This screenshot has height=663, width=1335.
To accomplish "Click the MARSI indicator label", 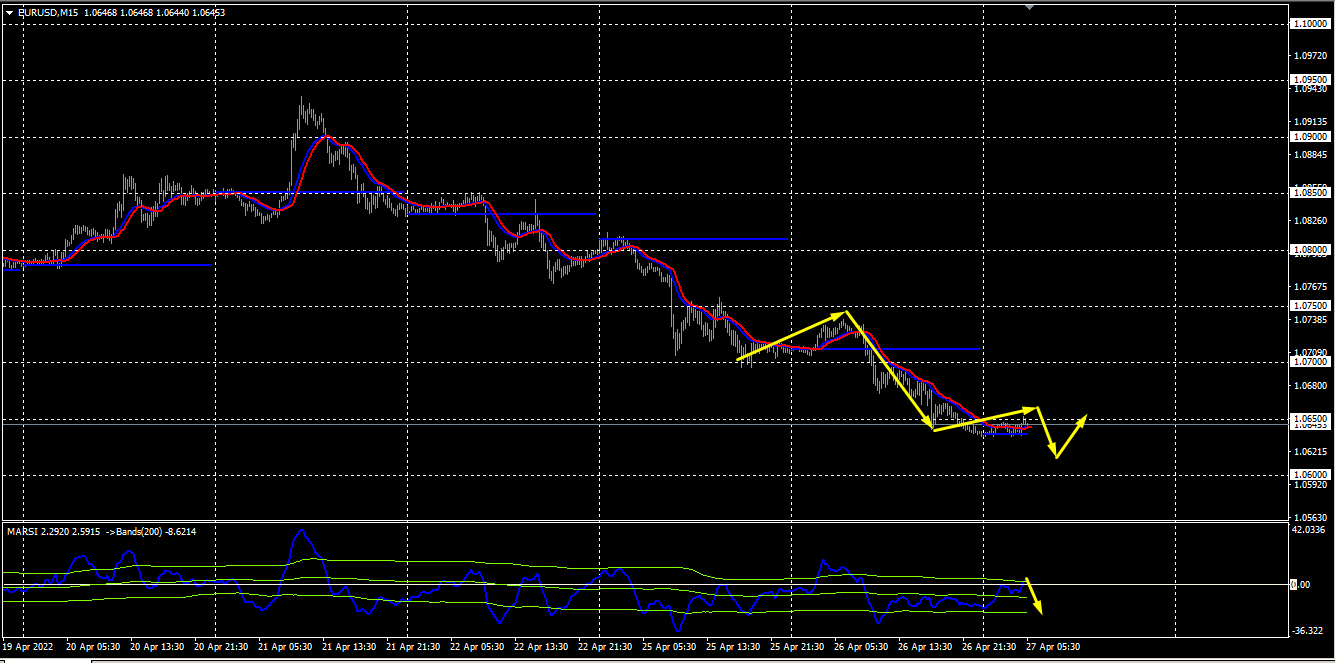I will tap(22, 531).
